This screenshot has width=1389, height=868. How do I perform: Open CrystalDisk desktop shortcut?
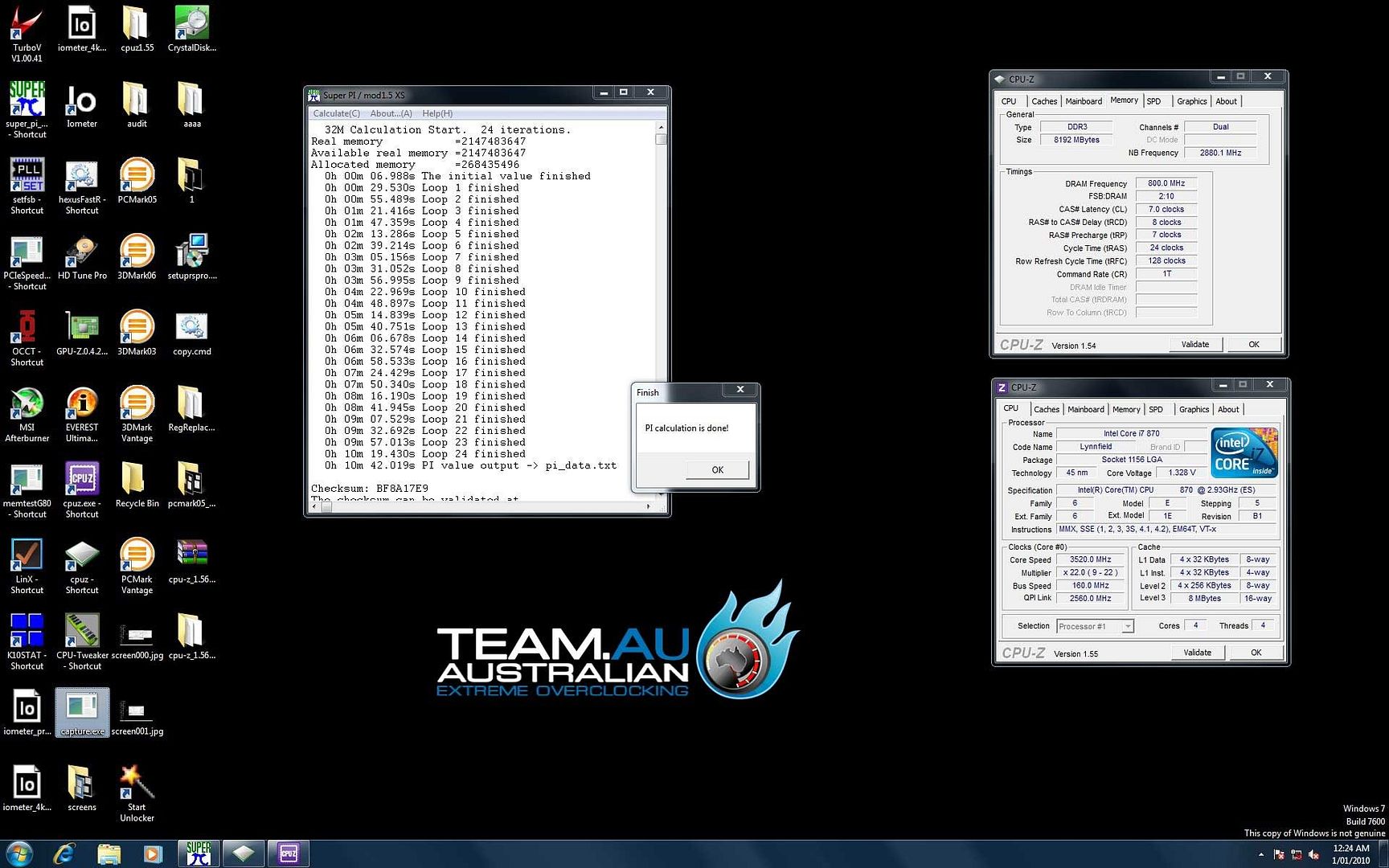pyautogui.click(x=191, y=29)
